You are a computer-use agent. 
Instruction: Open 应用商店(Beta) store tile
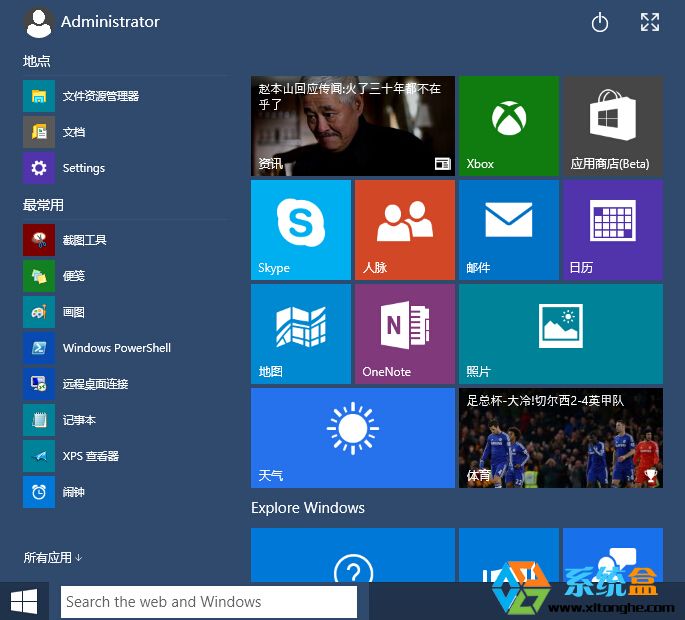pos(613,126)
